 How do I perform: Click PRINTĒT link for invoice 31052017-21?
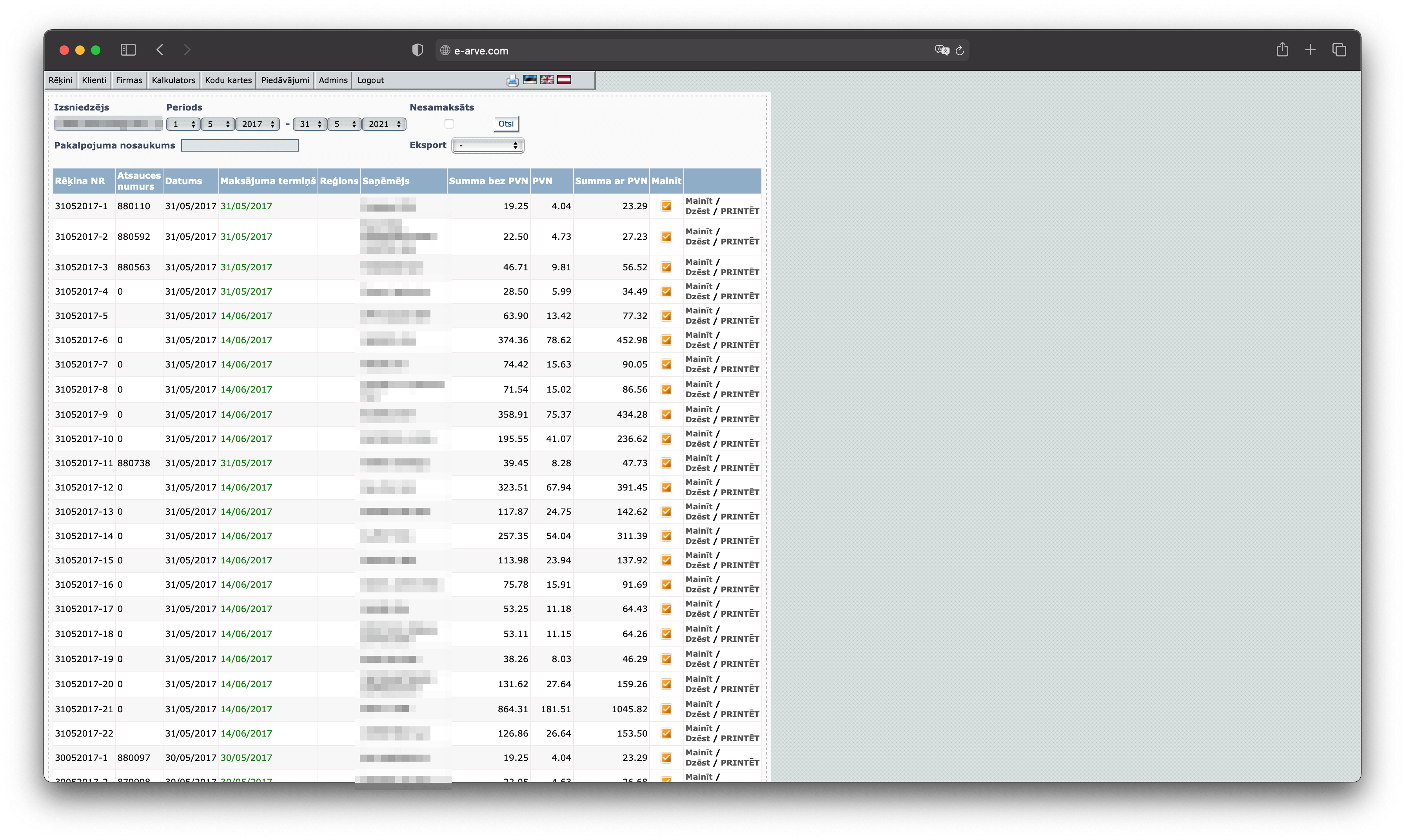[740, 714]
